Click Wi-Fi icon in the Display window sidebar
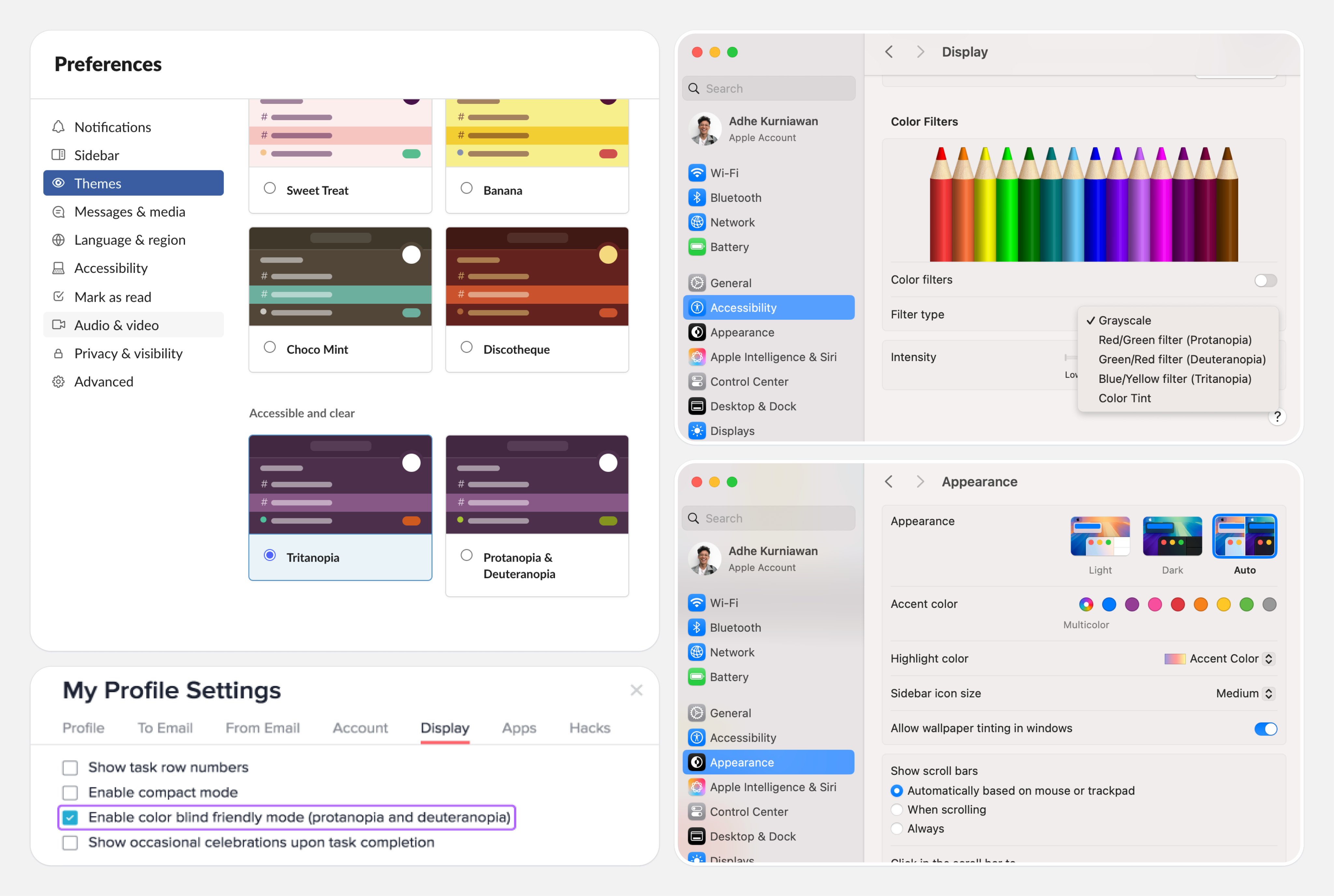The height and width of the screenshot is (896, 1334). pyautogui.click(x=697, y=173)
